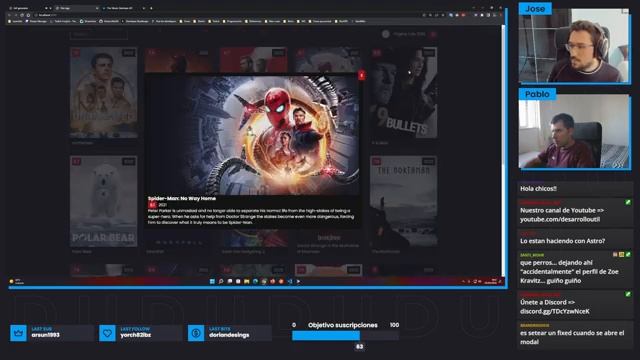Click the Spider-Man: No Way Home backdrop image
Screen dimensions: 640x360
pos(252,135)
